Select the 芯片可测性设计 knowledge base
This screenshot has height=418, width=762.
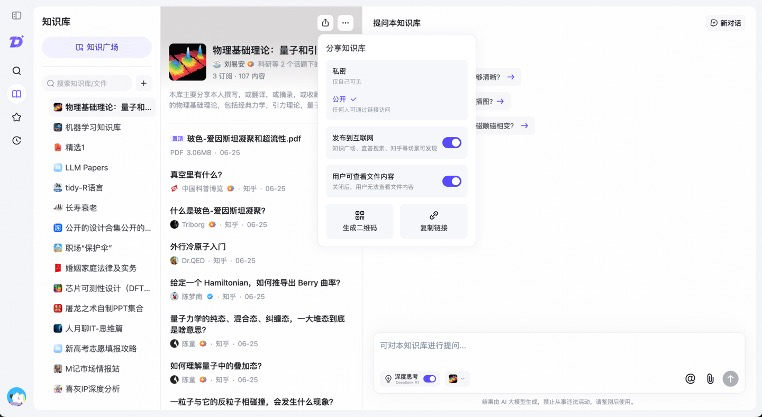[103, 288]
